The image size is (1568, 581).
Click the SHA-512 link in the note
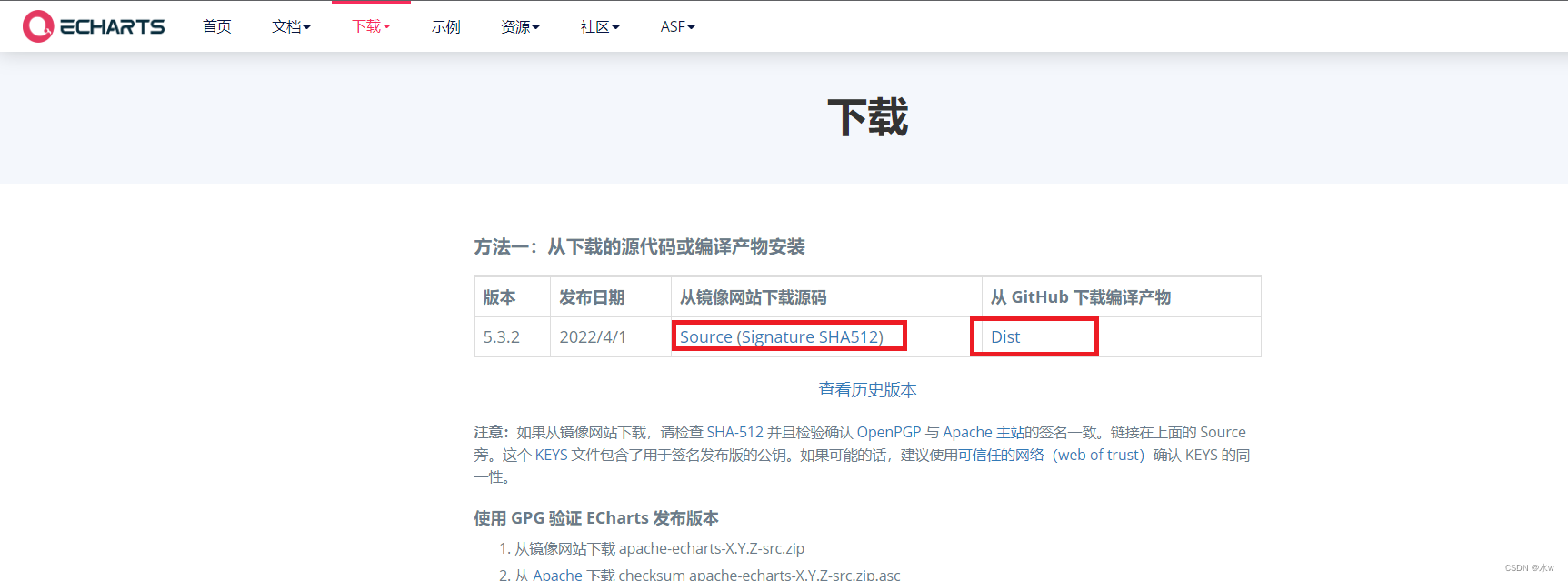(735, 432)
